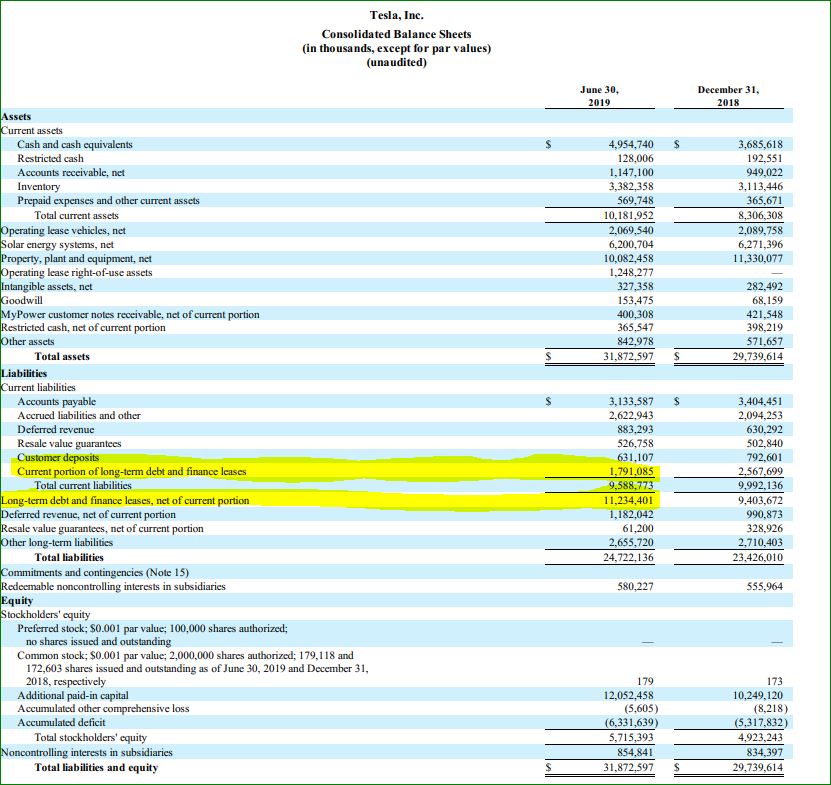Click 'Resale value guarantees, net of current portion'
Screen dimensions: 831x785
[102, 528]
